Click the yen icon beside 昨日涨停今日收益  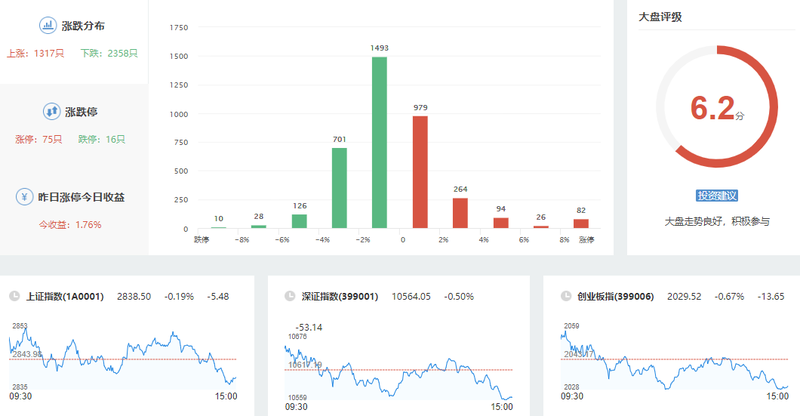point(24,197)
